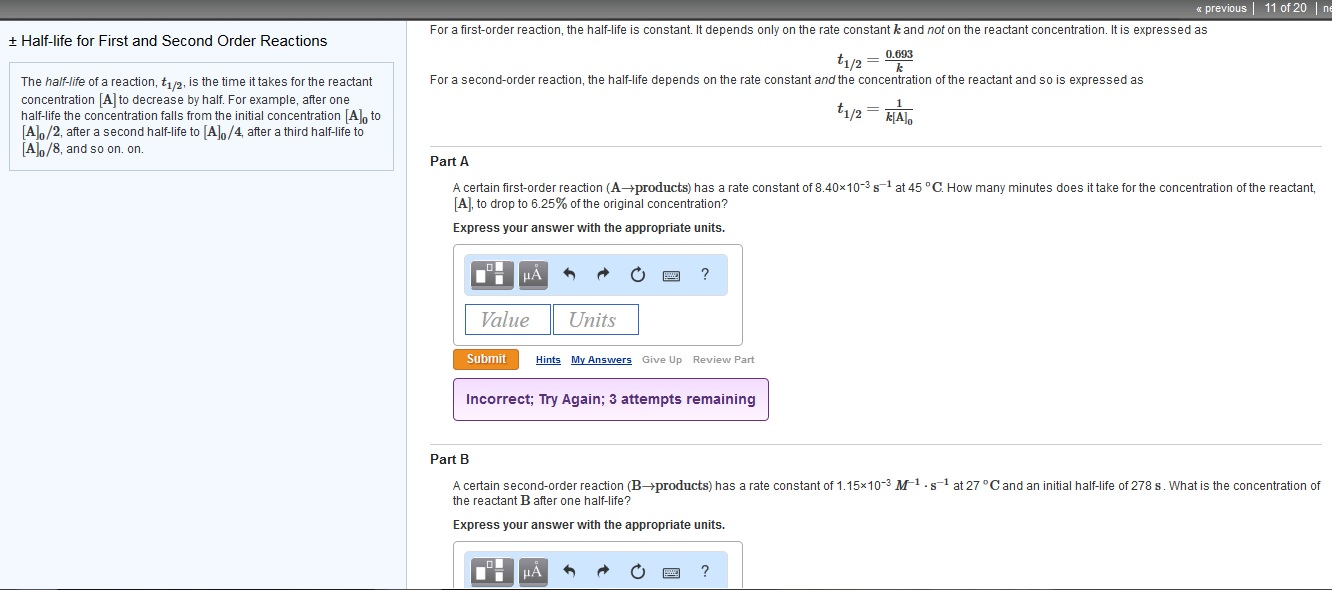Reset the Part A answer box
This screenshot has width=1332, height=590.
[637, 275]
